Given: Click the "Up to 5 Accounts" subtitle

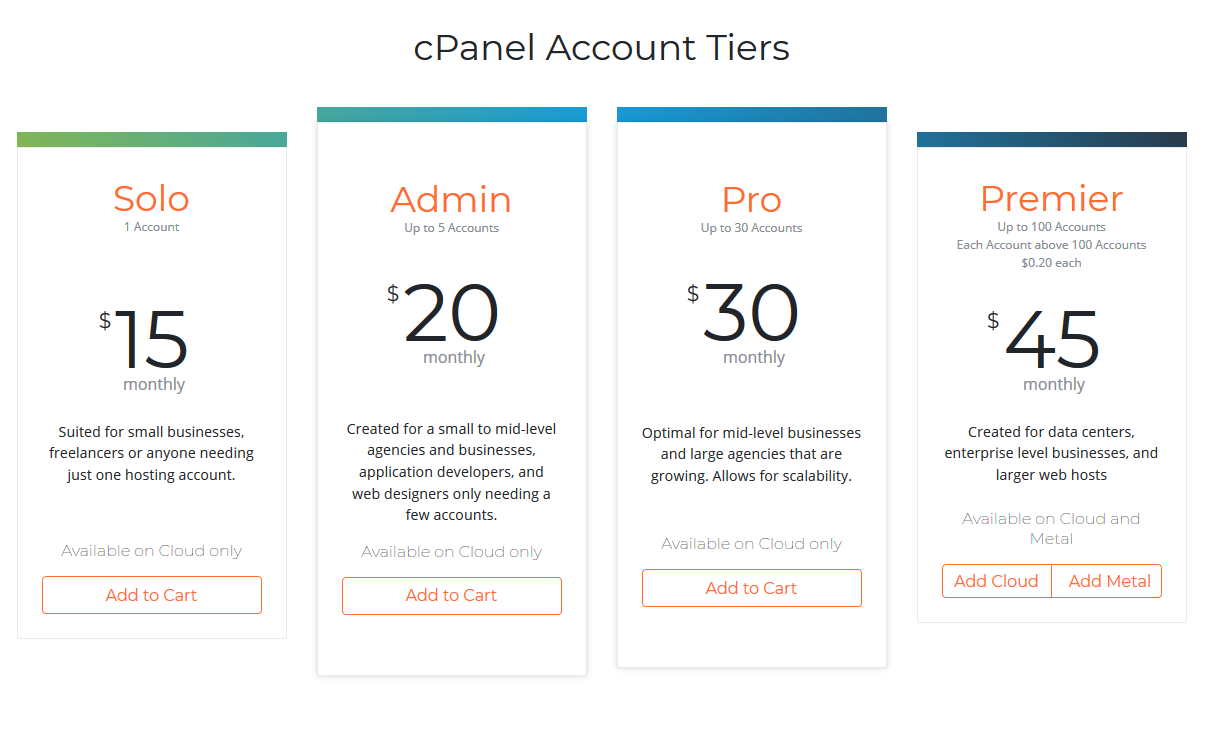Looking at the screenshot, I should coord(452,228).
